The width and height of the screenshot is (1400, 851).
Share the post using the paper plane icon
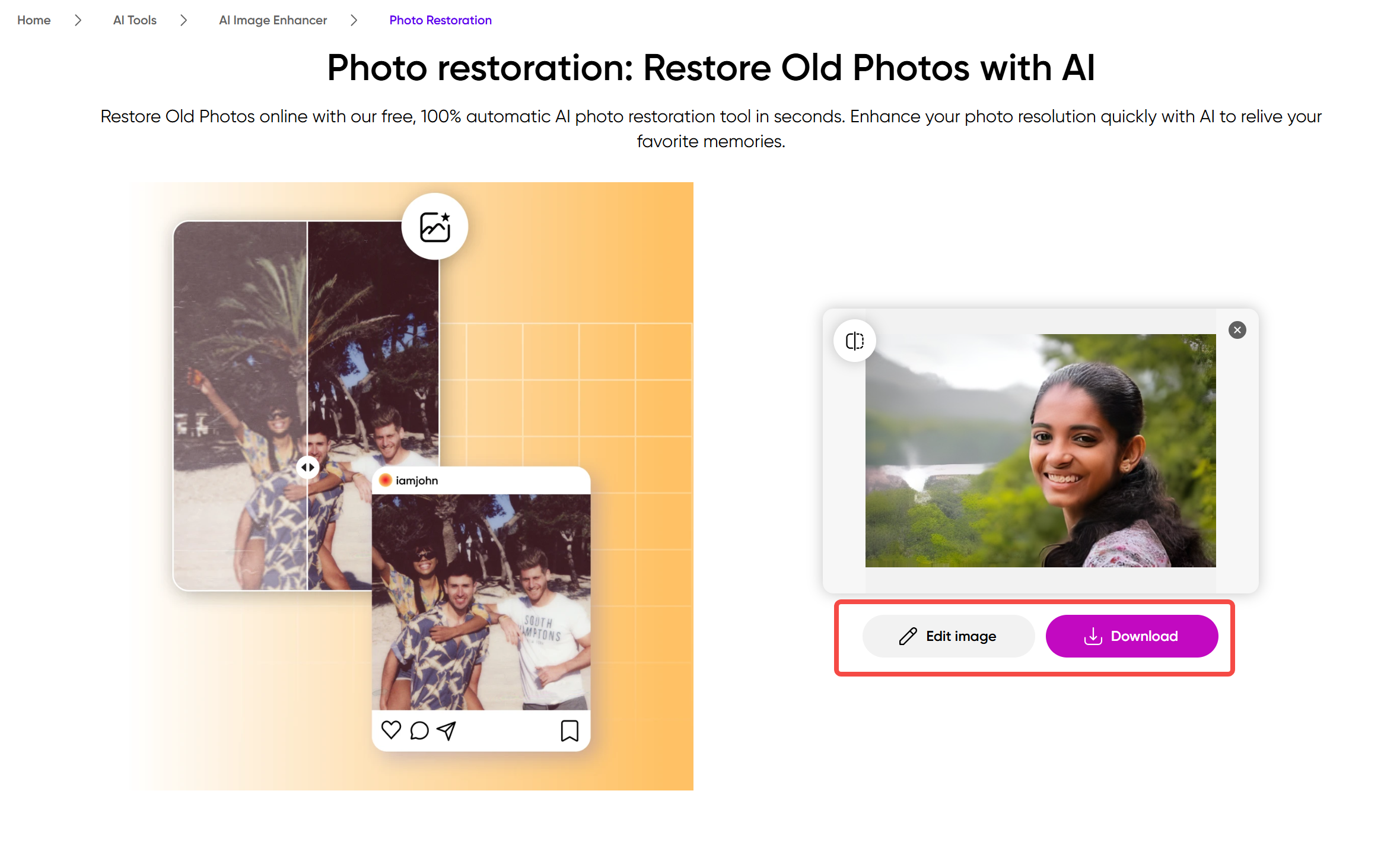(x=447, y=731)
